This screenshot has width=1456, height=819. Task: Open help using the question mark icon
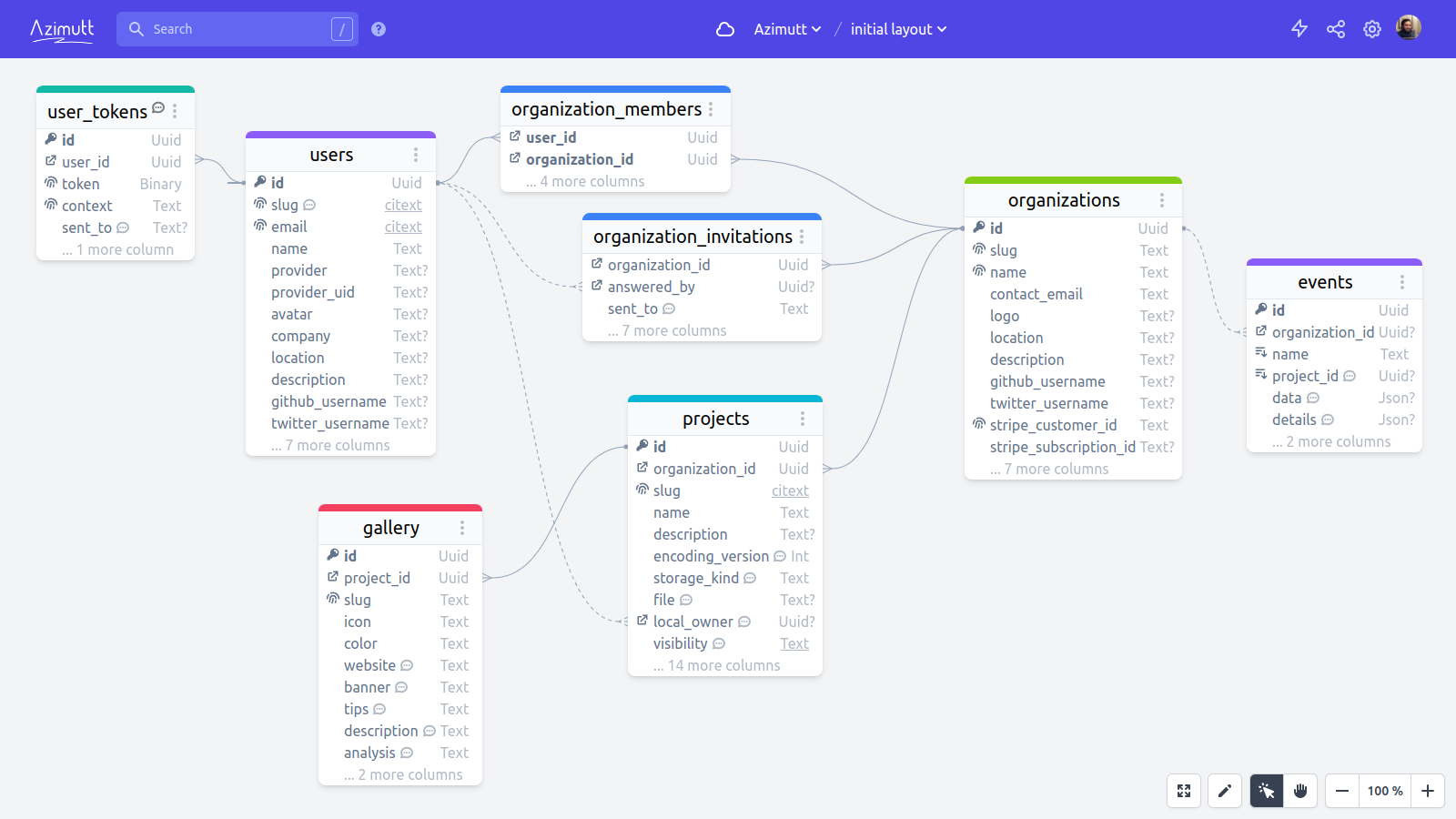click(379, 28)
